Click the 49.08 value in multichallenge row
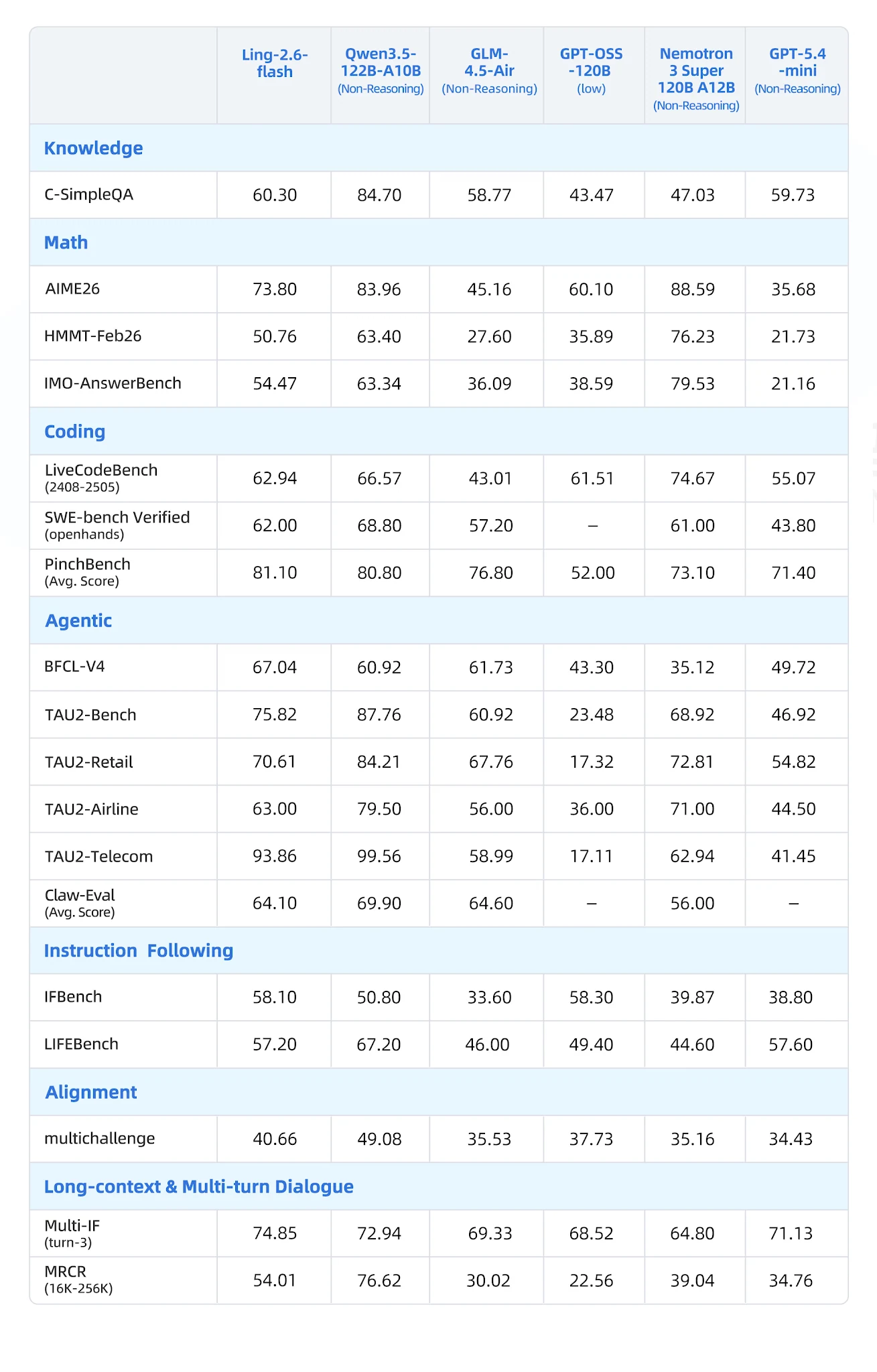Viewport: 877px width, 1372px height. coord(379,1139)
